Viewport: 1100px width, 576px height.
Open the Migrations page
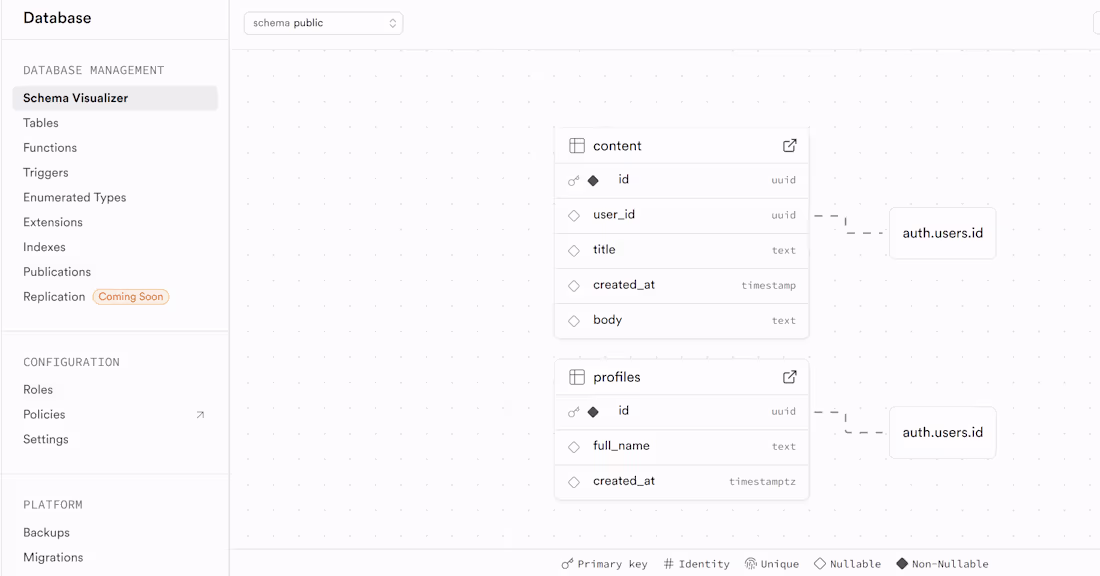[x=53, y=557]
